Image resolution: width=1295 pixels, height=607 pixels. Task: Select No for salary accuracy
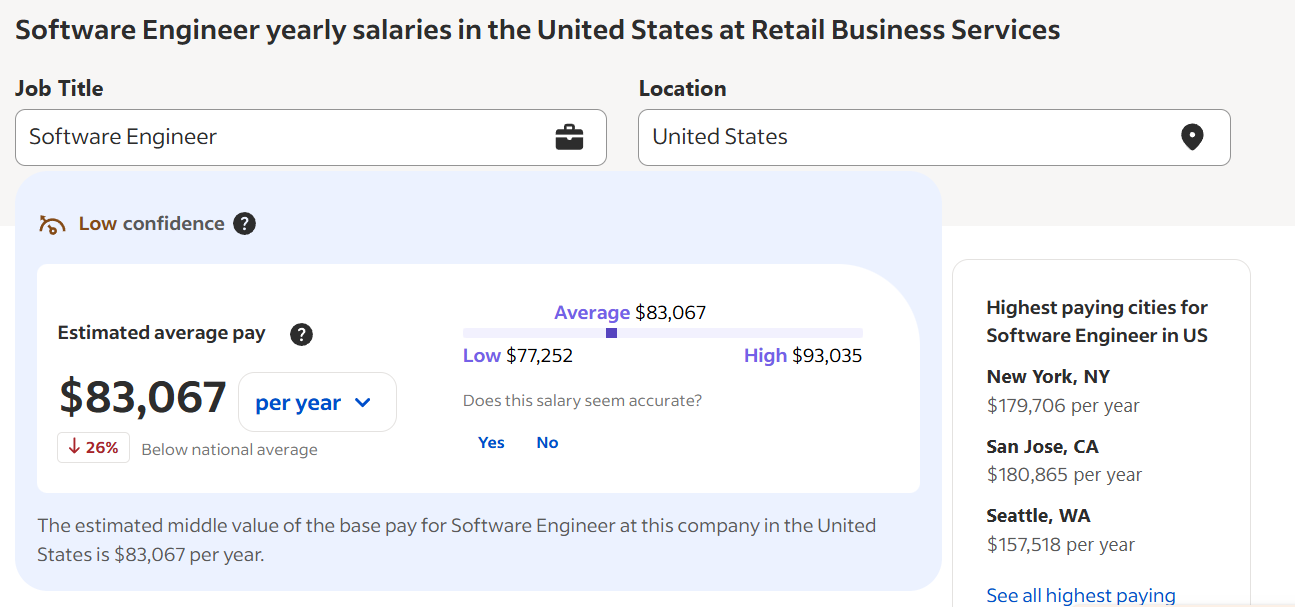click(547, 442)
